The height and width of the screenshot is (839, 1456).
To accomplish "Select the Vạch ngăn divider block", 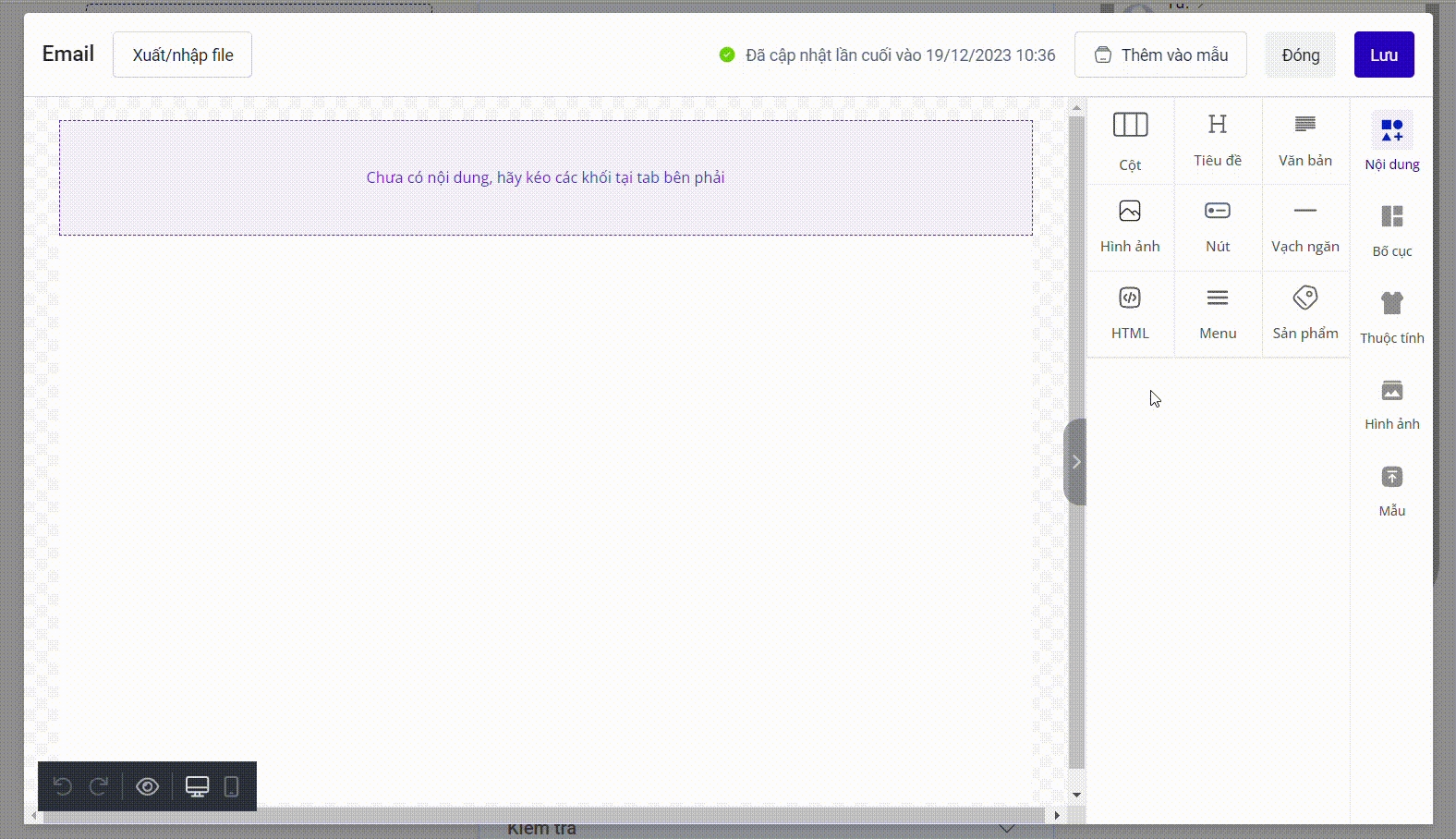I will click(x=1304, y=226).
